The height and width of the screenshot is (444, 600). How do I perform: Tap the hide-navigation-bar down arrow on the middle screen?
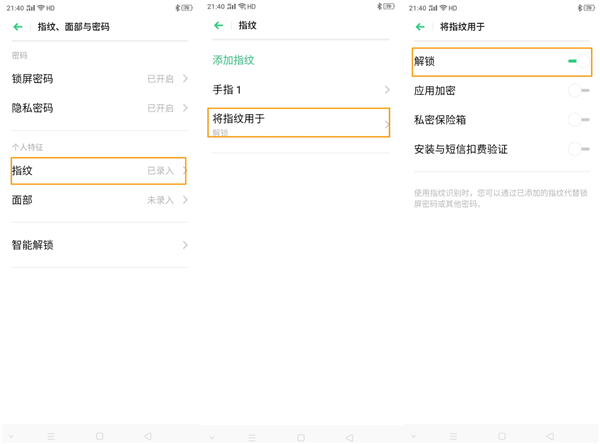(x=212, y=437)
